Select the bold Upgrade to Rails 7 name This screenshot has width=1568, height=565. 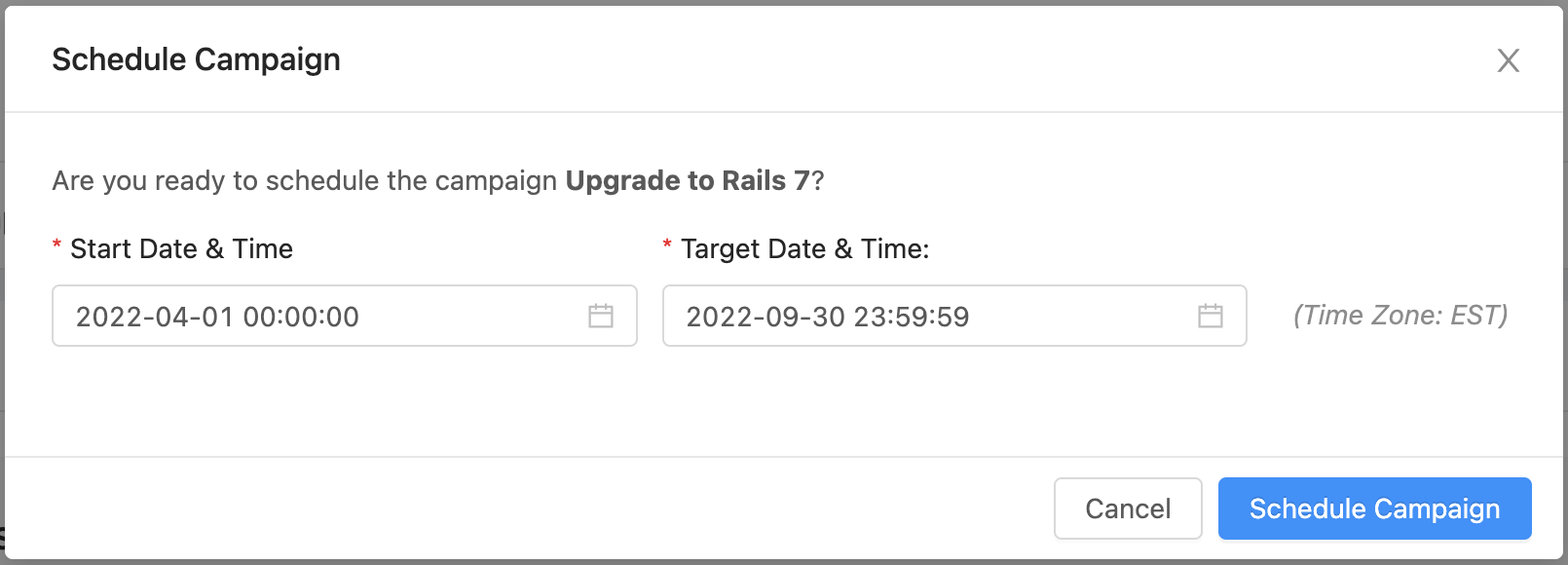click(x=688, y=180)
